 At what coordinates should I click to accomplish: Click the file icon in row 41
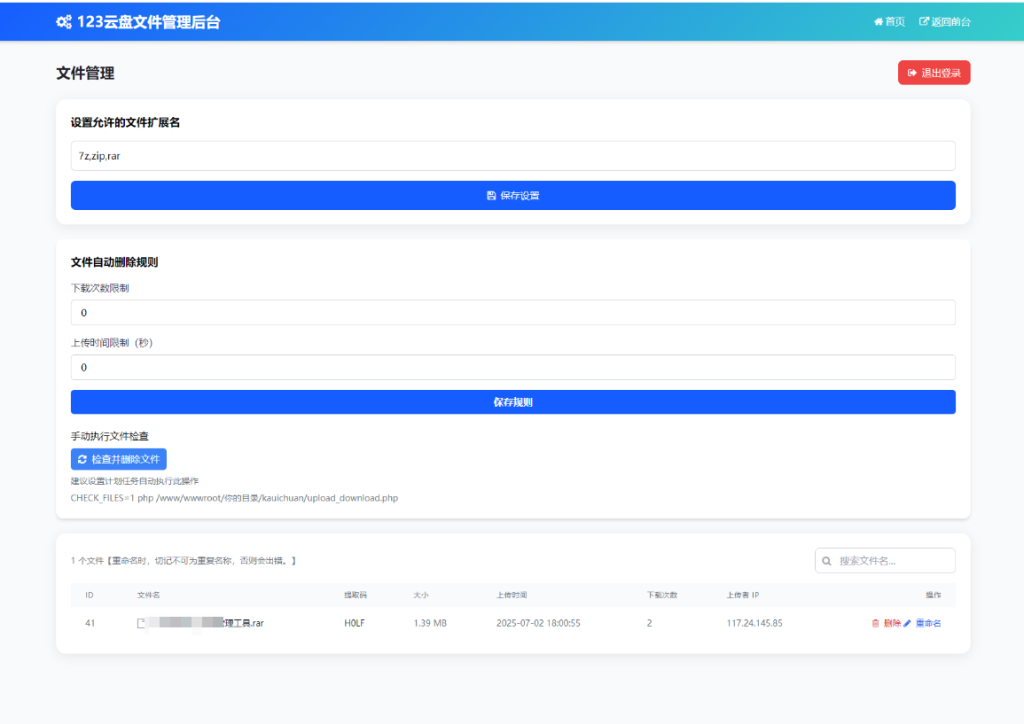click(x=141, y=623)
